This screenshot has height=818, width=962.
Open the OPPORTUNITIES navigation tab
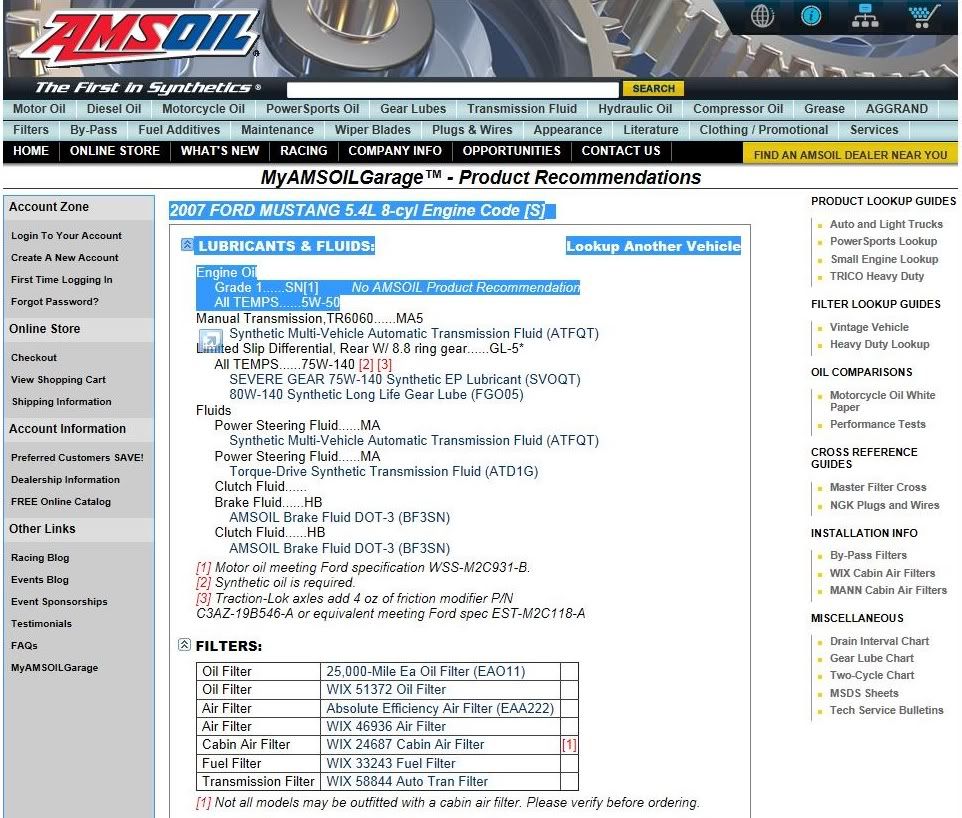point(512,151)
